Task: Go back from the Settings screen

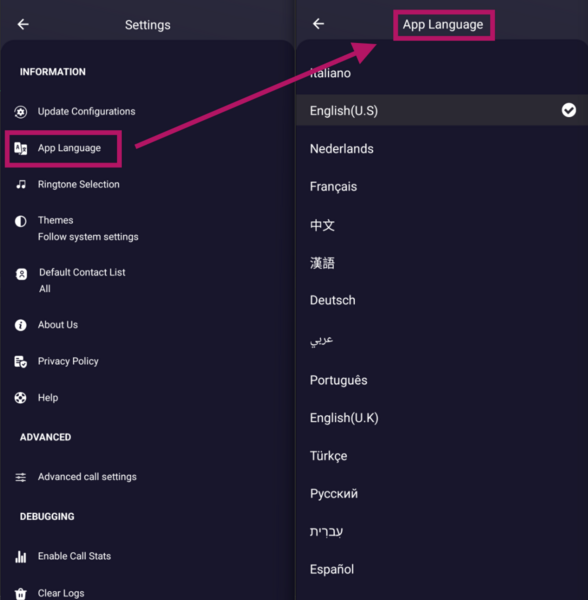Action: pos(23,24)
